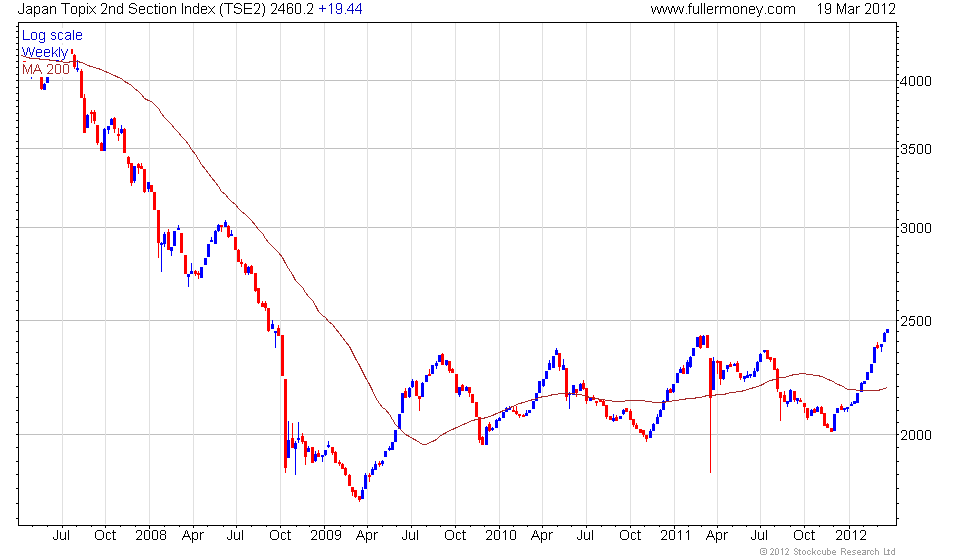
Task: Select the index value 2460.2
Action: (292, 9)
